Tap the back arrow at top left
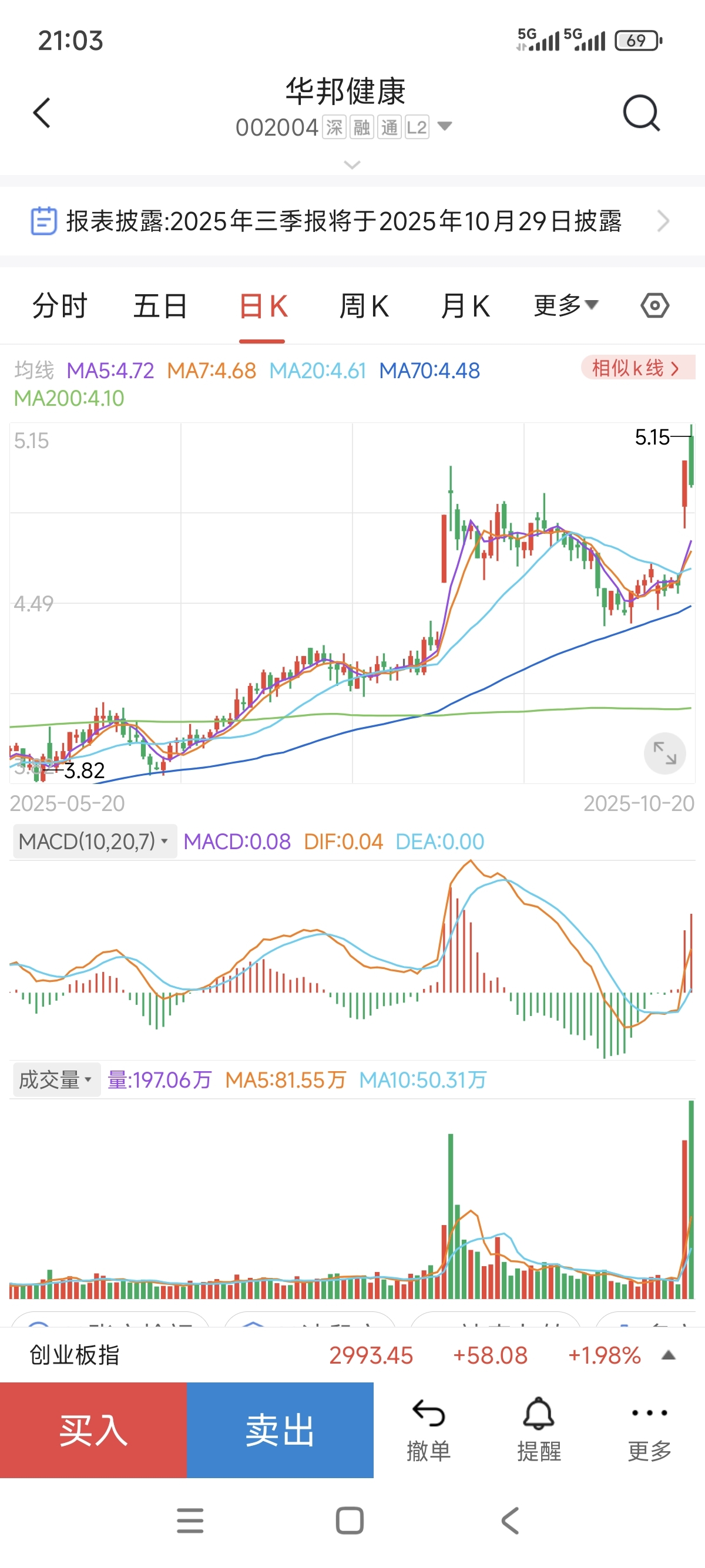This screenshot has height=1568, width=705. coord(41,113)
